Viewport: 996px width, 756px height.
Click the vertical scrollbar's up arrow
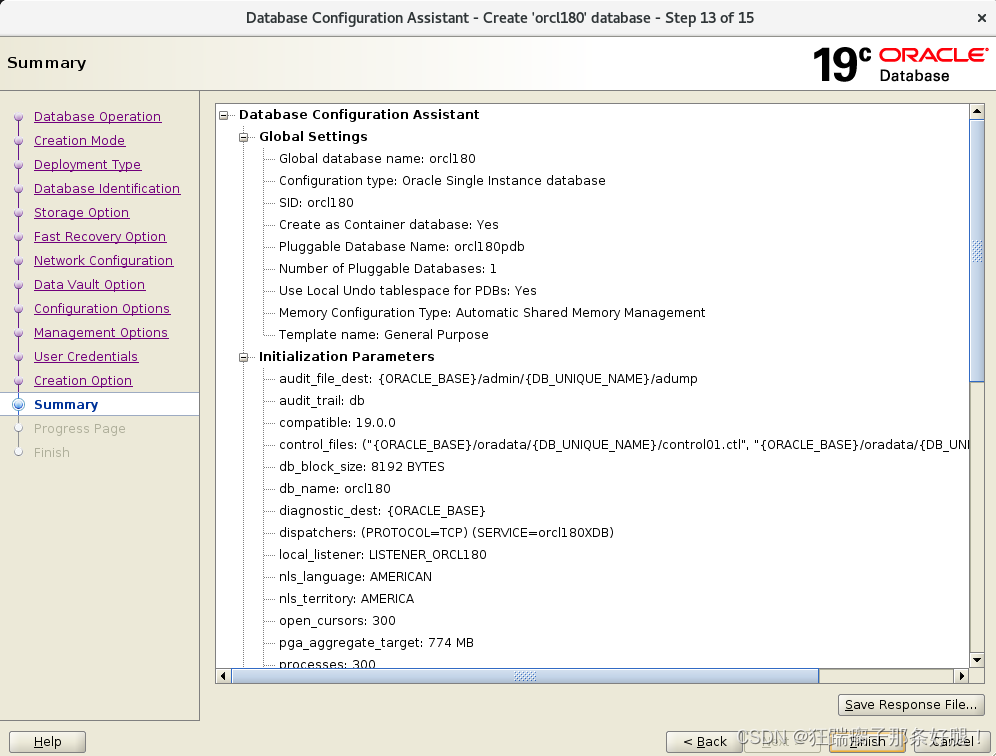(977, 110)
